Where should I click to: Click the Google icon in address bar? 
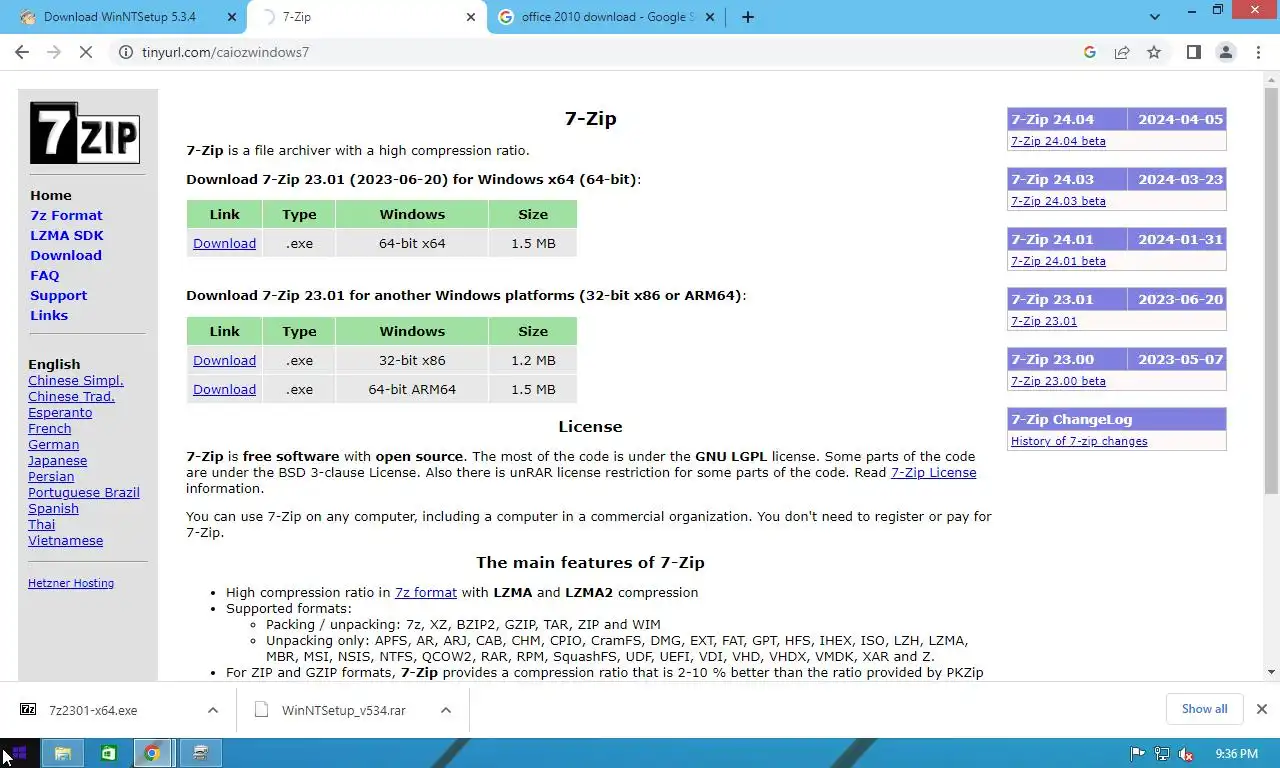point(1090,52)
